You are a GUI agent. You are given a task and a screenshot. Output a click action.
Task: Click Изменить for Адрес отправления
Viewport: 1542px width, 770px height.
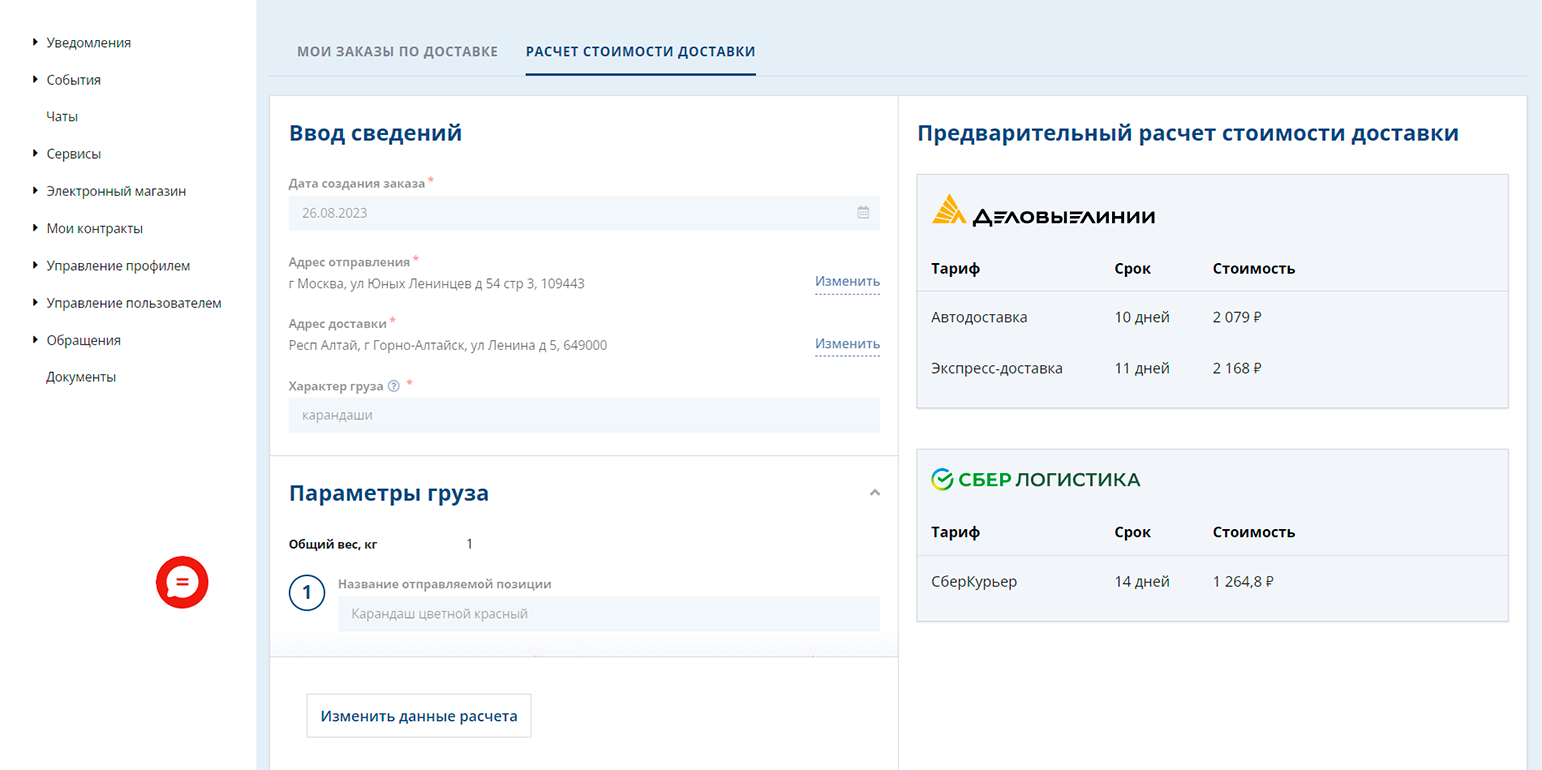click(847, 282)
